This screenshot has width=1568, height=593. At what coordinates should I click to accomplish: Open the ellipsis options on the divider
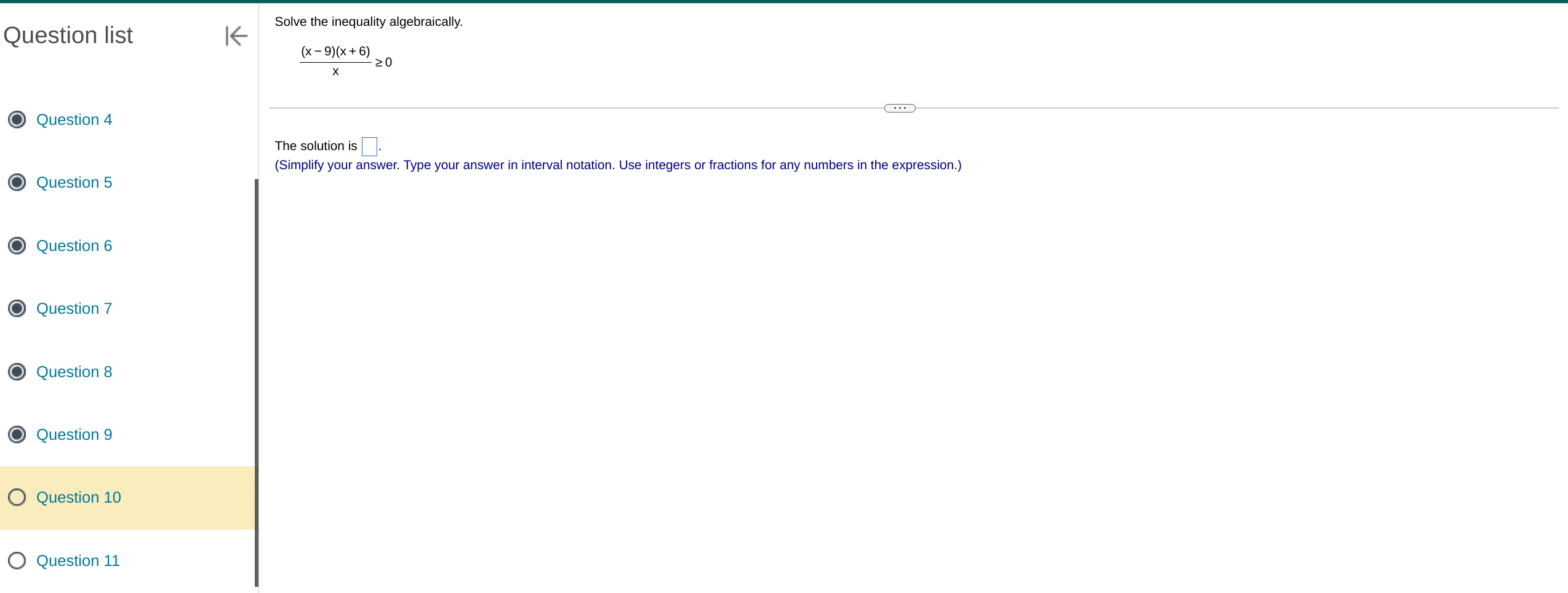(899, 108)
